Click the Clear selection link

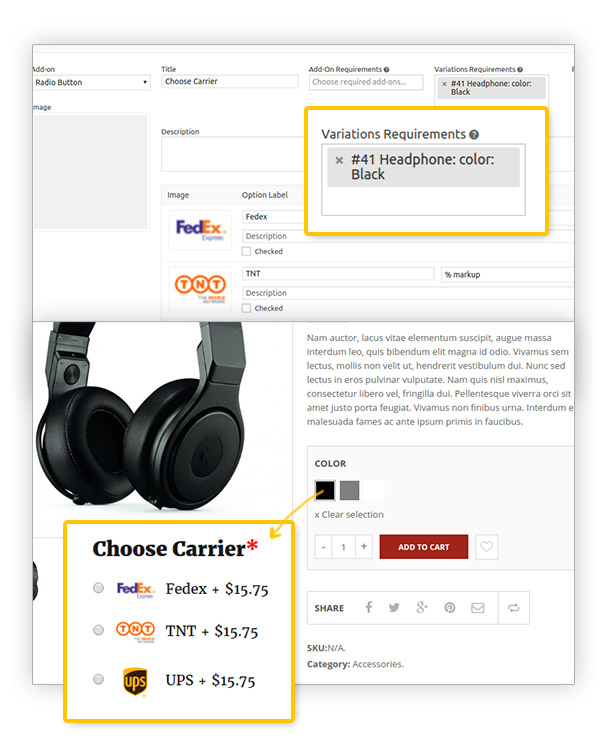pyautogui.click(x=349, y=514)
